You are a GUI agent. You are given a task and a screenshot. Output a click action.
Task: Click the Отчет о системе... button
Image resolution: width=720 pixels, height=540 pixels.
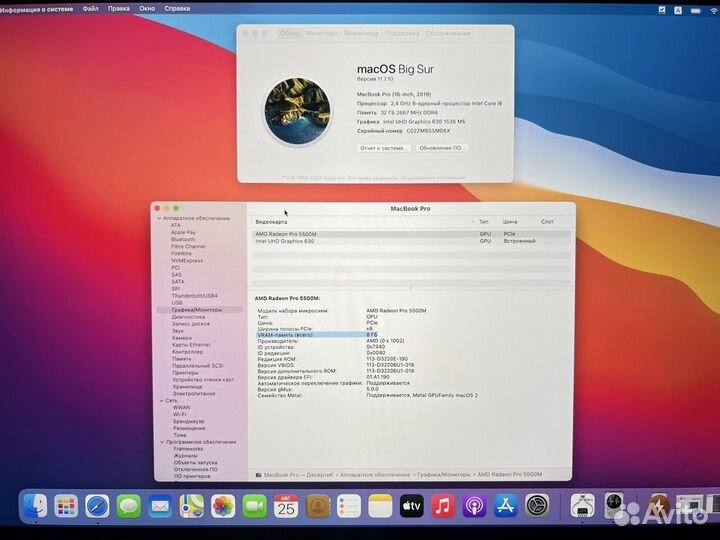pyautogui.click(x=384, y=148)
